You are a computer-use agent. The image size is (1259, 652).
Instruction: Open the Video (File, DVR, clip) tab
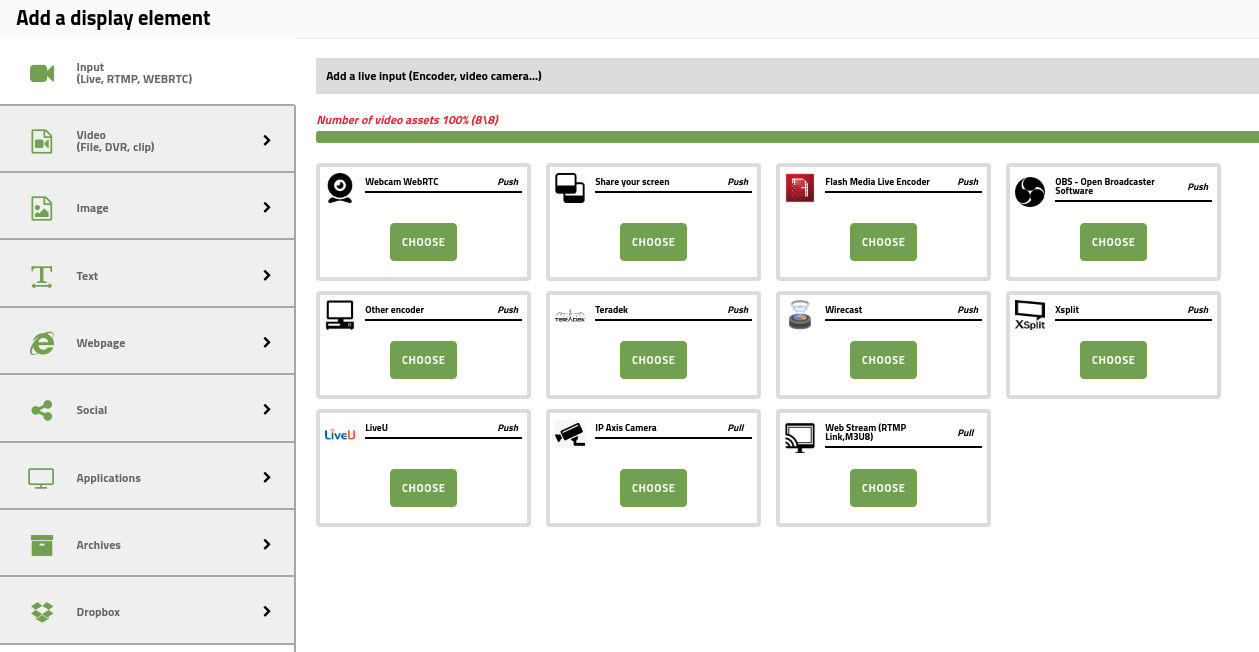[x=147, y=140]
